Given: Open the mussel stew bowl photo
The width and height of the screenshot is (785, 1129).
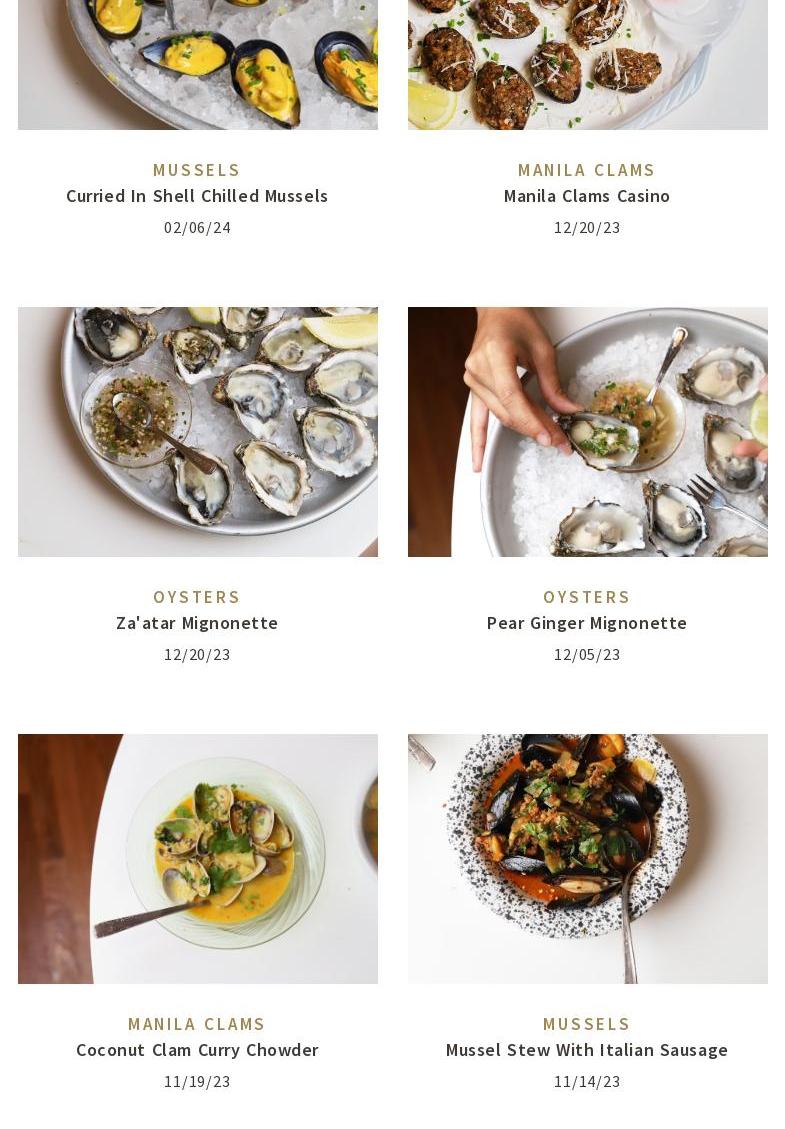Looking at the screenshot, I should tap(587, 859).
